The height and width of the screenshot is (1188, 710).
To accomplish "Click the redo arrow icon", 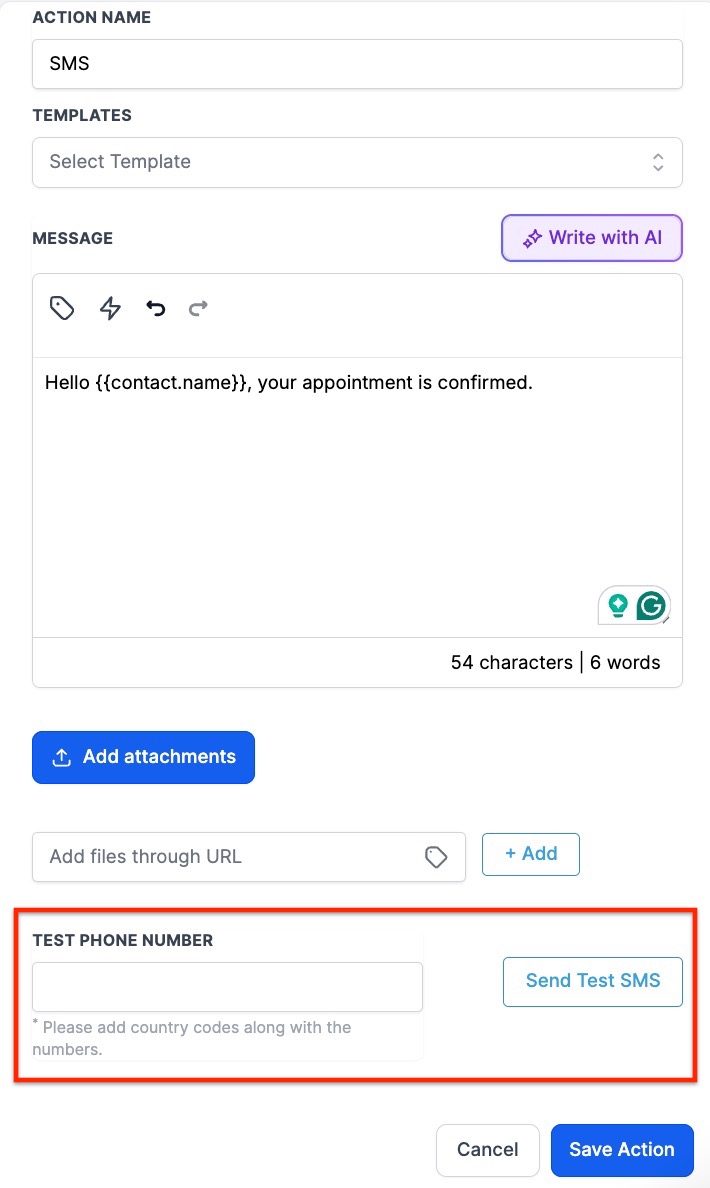I will tap(198, 308).
